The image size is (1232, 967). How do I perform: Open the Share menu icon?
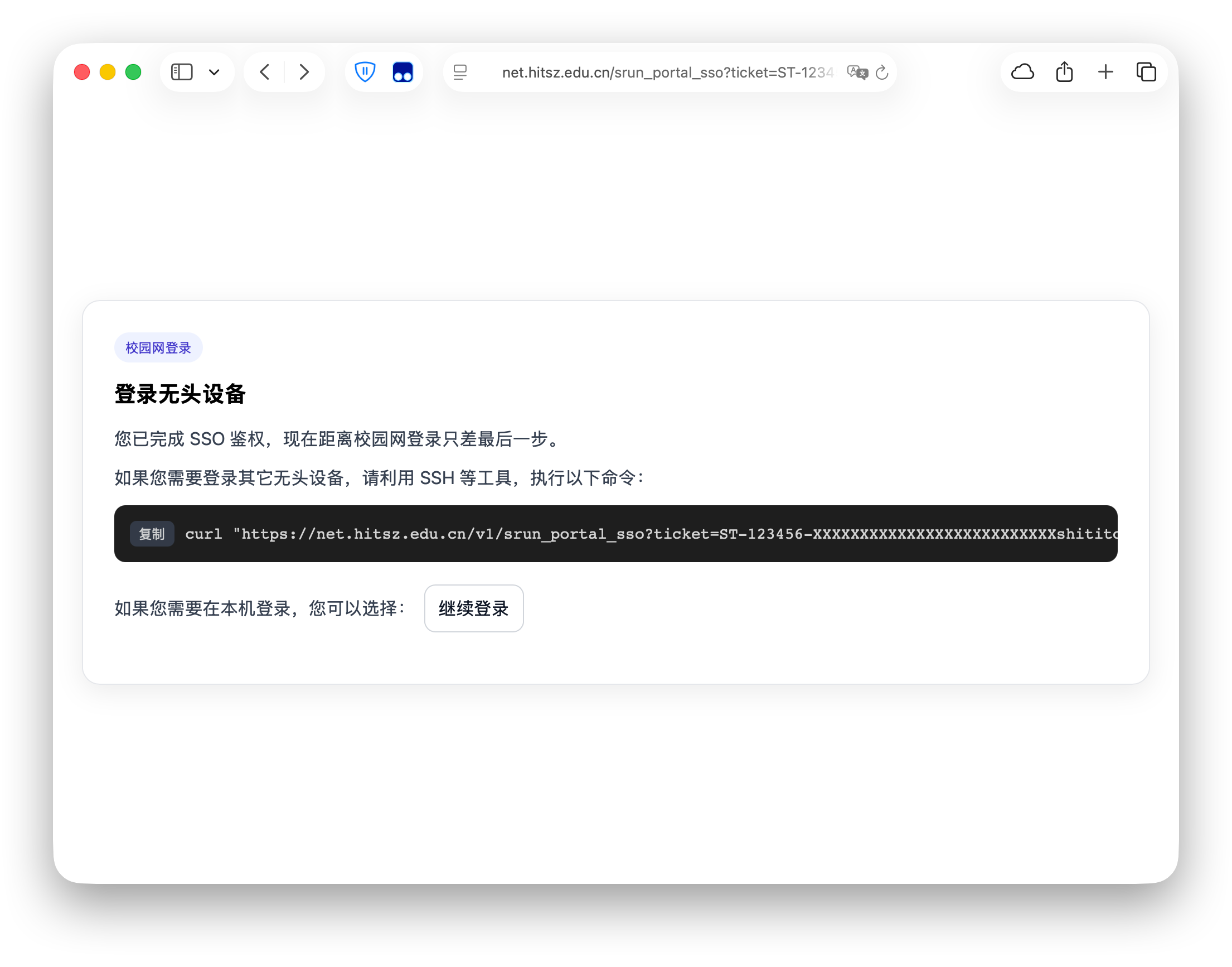1065,72
